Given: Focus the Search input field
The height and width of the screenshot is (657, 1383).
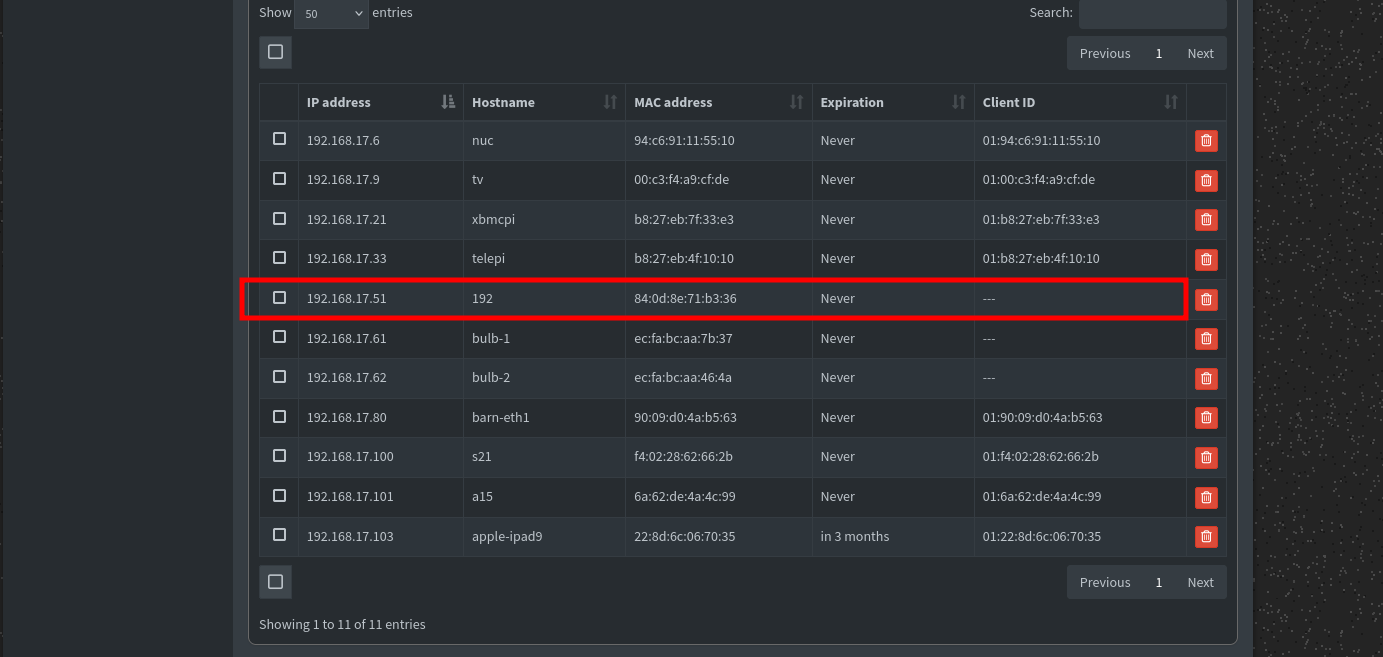Looking at the screenshot, I should (x=1152, y=14).
